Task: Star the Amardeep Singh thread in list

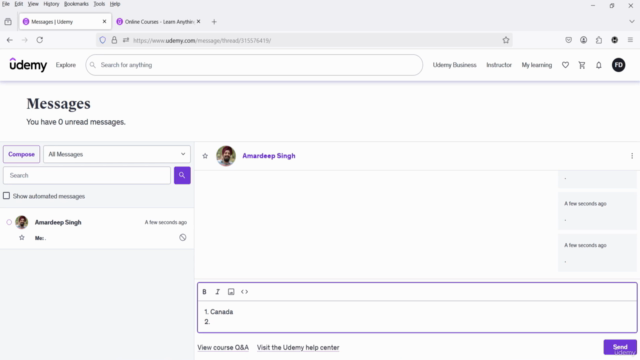Action: pyautogui.click(x=22, y=238)
